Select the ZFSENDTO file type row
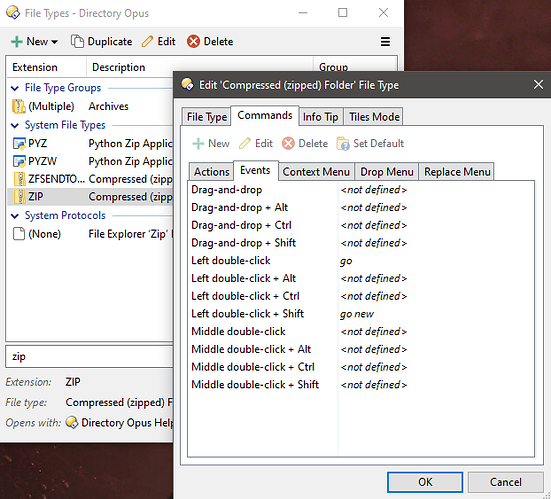Image resolution: width=551 pixels, height=499 pixels. (x=90, y=179)
